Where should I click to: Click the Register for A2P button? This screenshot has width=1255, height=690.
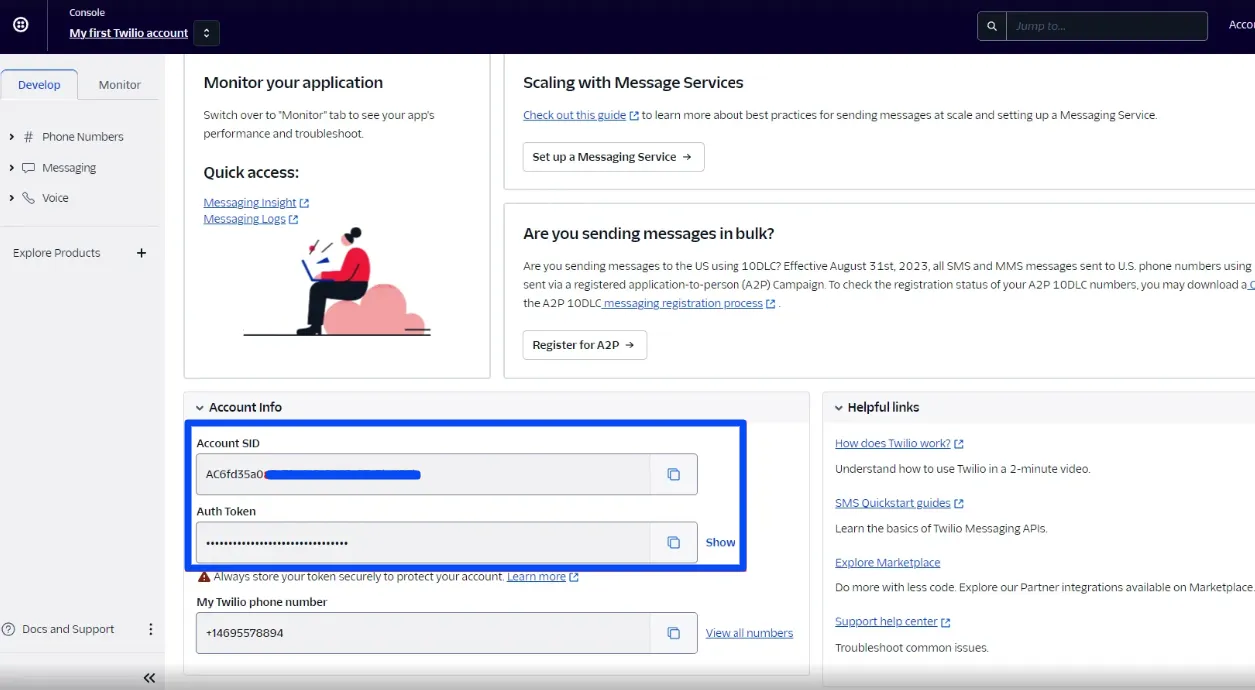tap(584, 345)
